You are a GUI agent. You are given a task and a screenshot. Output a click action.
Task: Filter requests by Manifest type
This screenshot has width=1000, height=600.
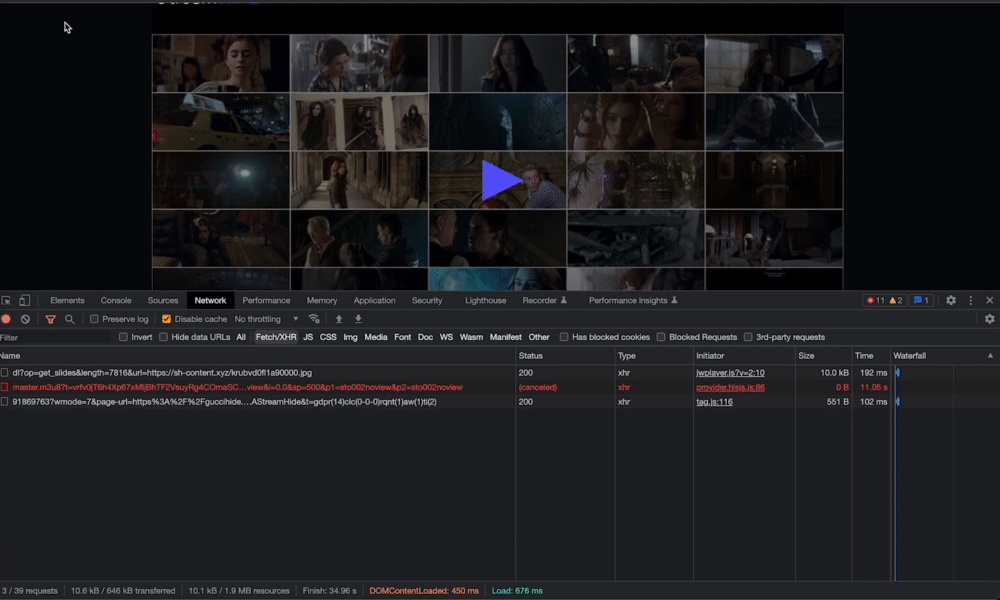tap(506, 337)
